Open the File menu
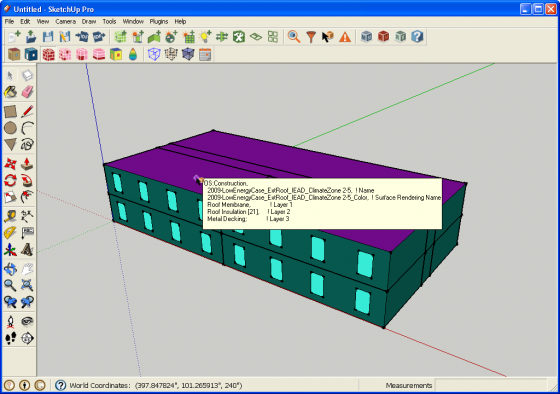560x394 pixels. pyautogui.click(x=9, y=21)
